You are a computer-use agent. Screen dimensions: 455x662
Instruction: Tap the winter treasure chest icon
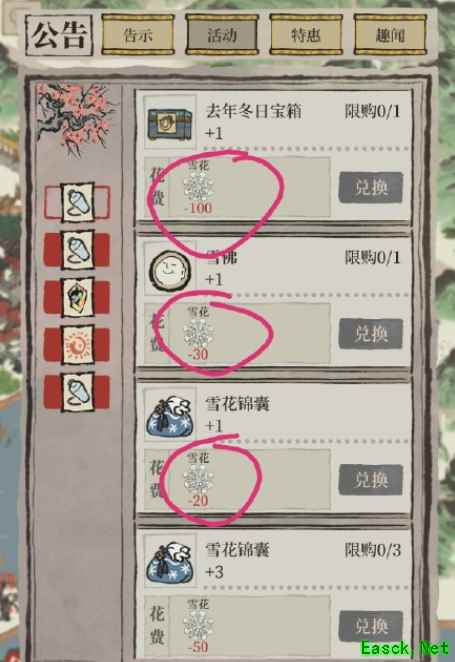[x=170, y=122]
